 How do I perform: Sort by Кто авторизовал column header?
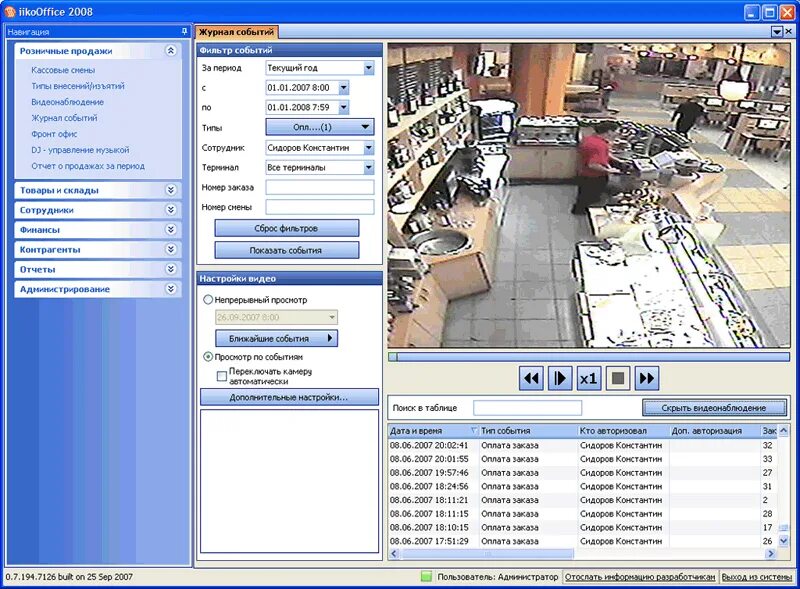coord(623,431)
